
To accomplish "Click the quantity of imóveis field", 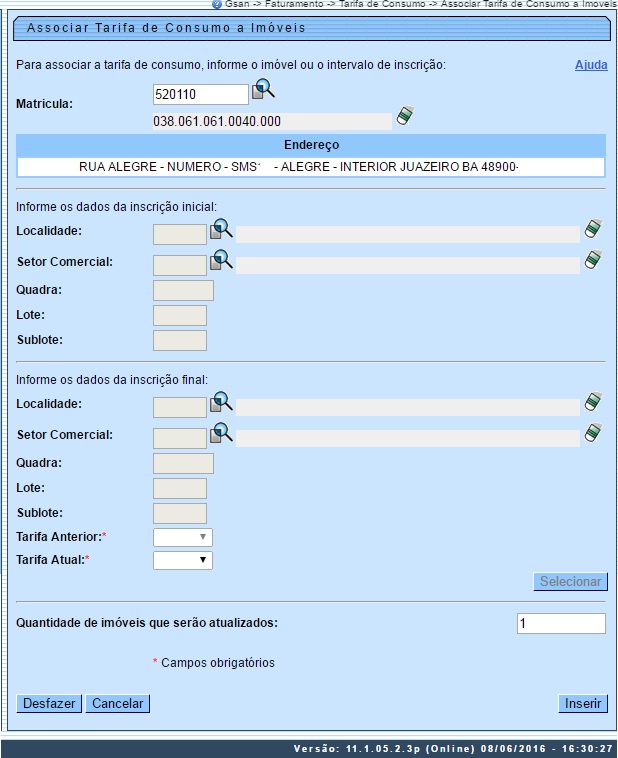I will 560,623.
